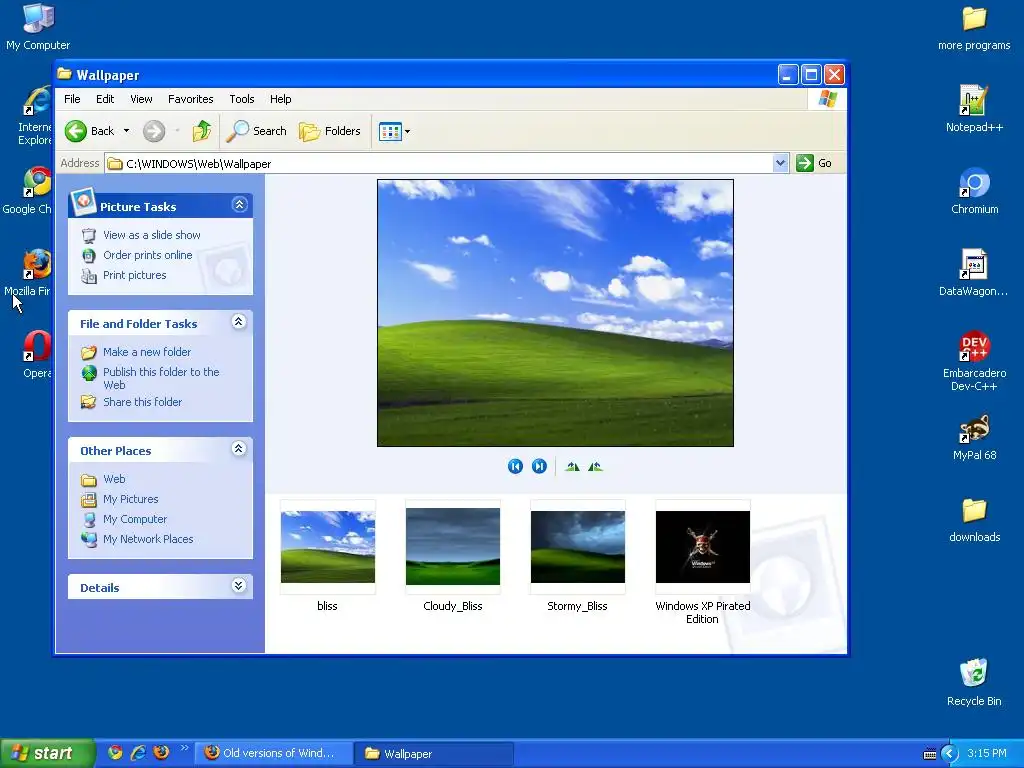Collapse the File and Folder Tasks panel
Viewport: 1024px width, 768px height.
pyautogui.click(x=239, y=321)
